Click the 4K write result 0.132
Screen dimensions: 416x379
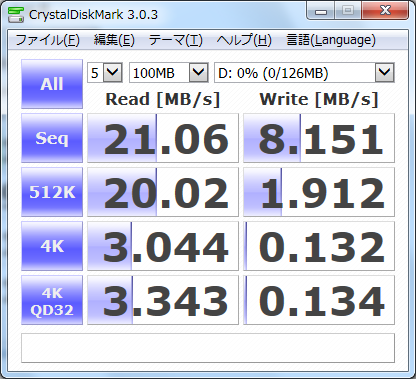[x=319, y=246]
